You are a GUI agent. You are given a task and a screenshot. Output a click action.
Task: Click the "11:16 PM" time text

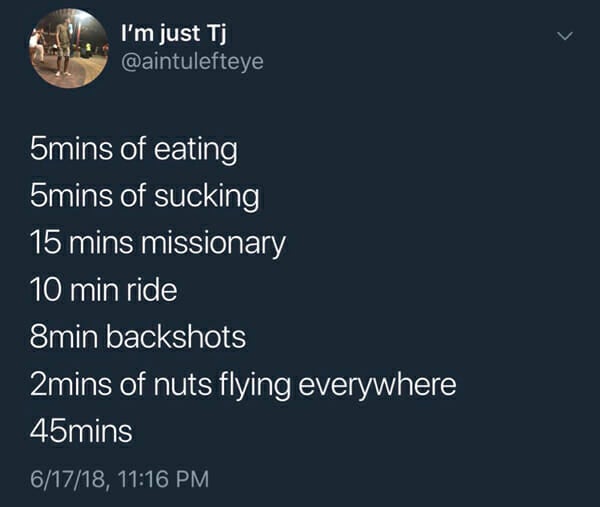164,479
